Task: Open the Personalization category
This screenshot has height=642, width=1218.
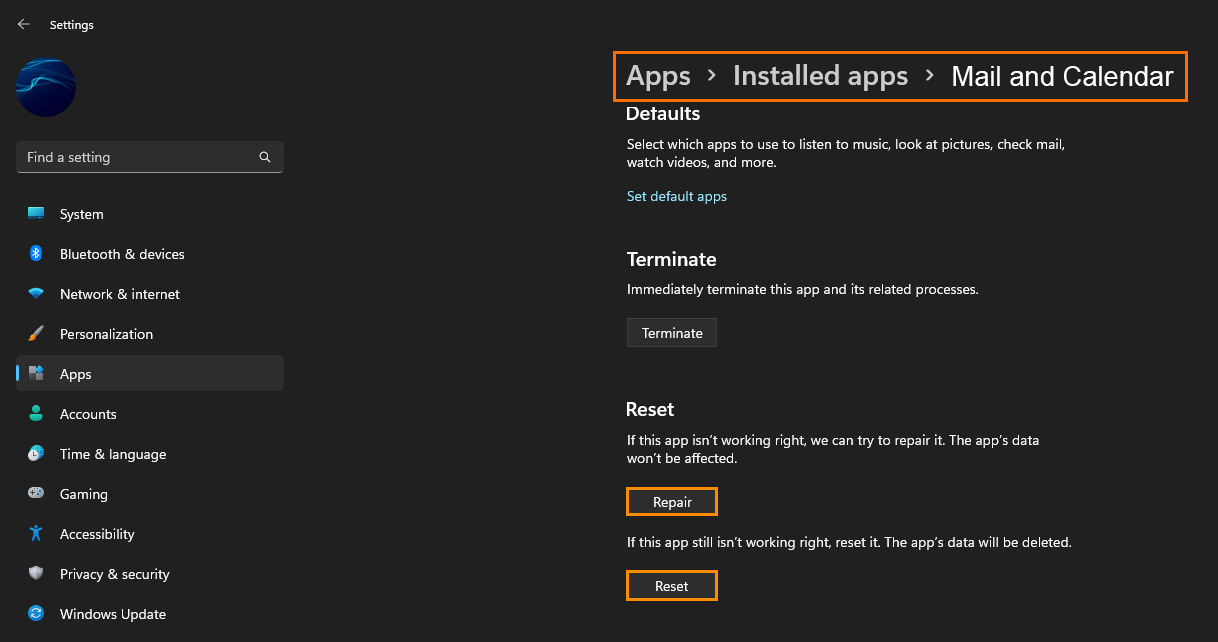Action: pos(150,334)
